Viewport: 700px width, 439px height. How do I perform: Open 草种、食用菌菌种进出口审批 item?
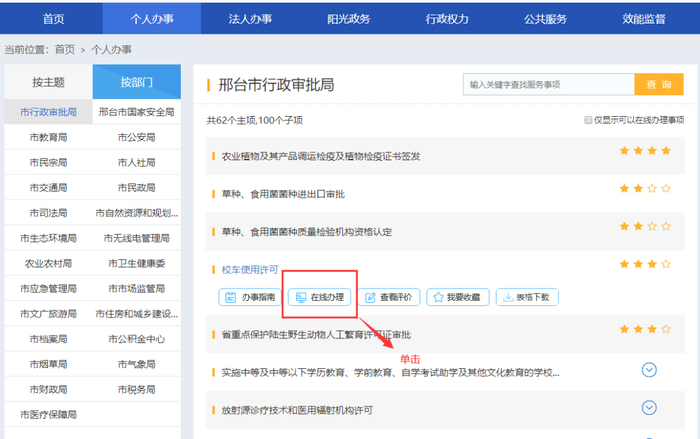[283, 194]
